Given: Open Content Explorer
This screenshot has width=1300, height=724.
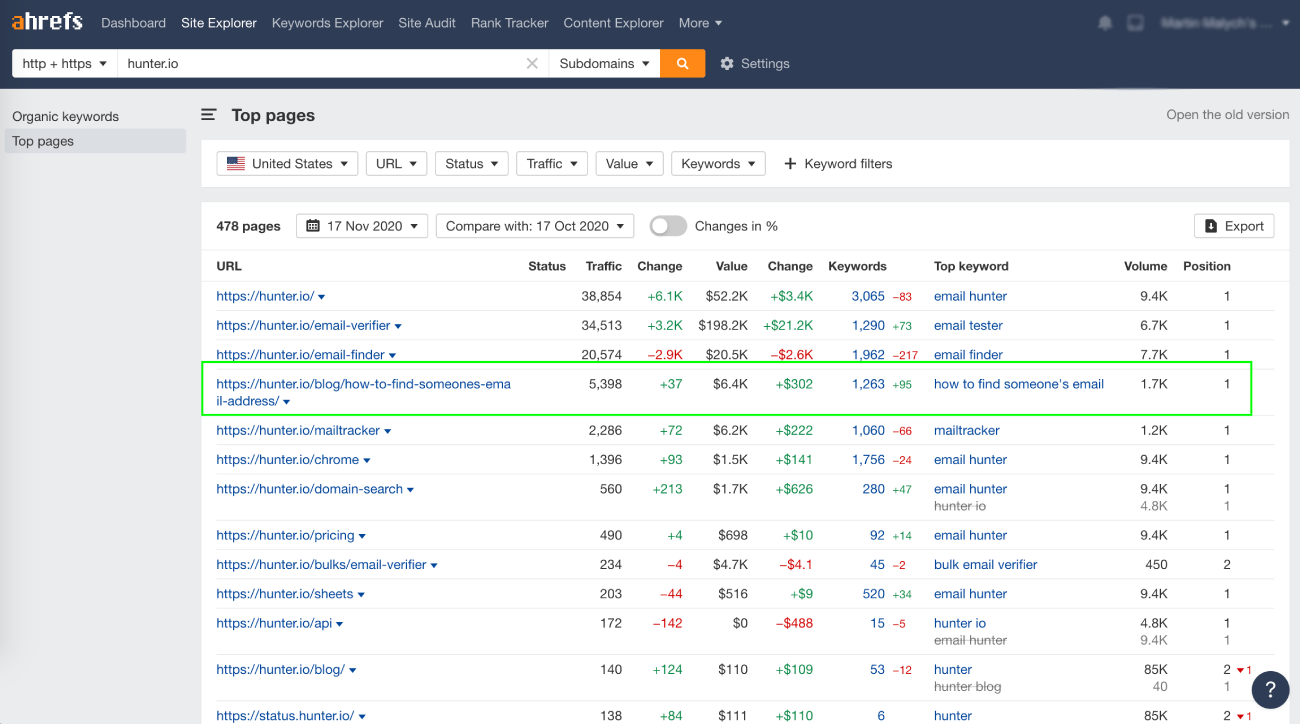Looking at the screenshot, I should tap(613, 22).
